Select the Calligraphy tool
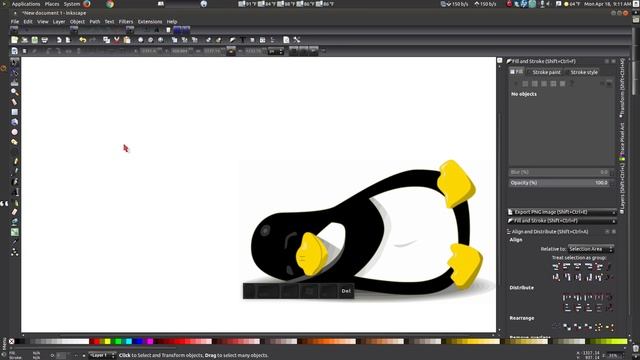This screenshot has height=360, width=640. click(15, 182)
